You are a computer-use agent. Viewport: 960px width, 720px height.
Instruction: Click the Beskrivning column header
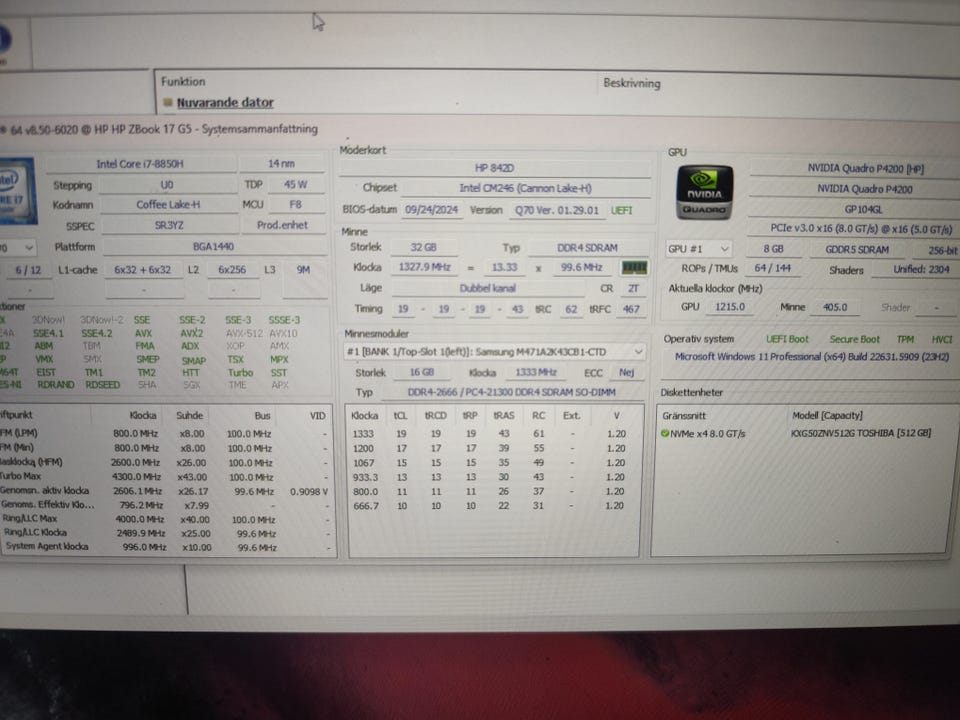pos(632,83)
